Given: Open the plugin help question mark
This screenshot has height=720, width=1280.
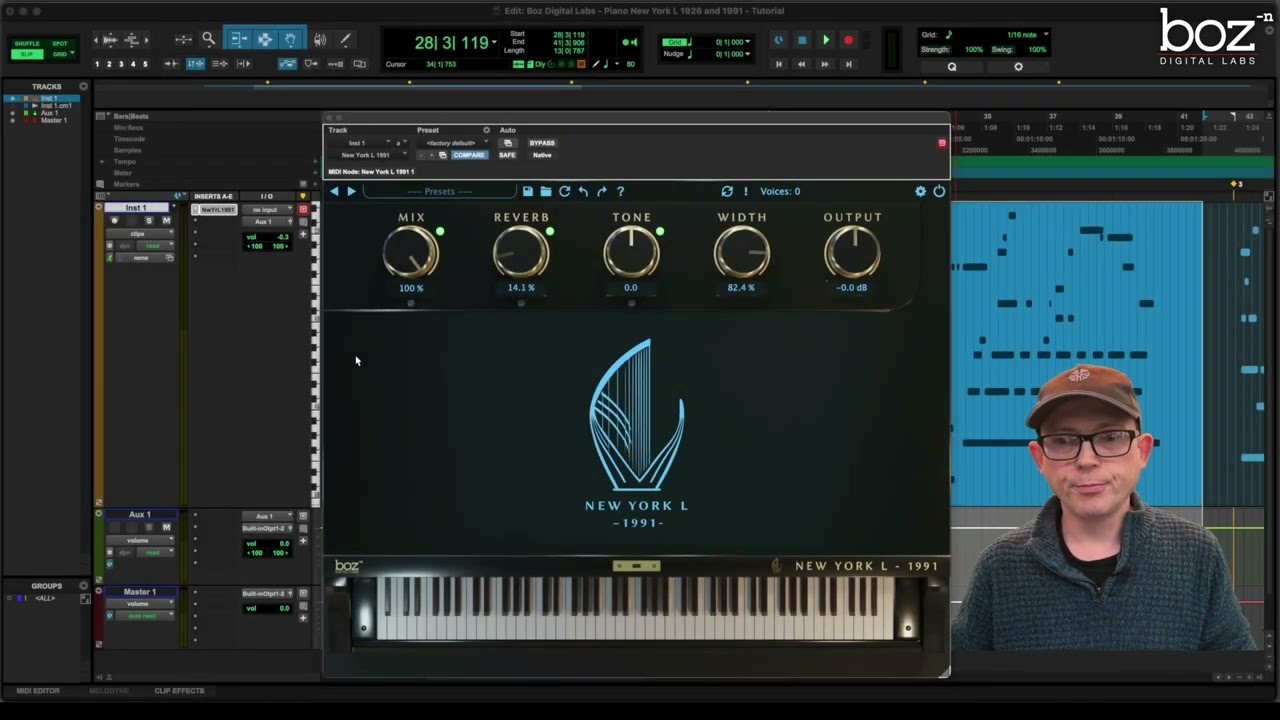Looking at the screenshot, I should 620,191.
